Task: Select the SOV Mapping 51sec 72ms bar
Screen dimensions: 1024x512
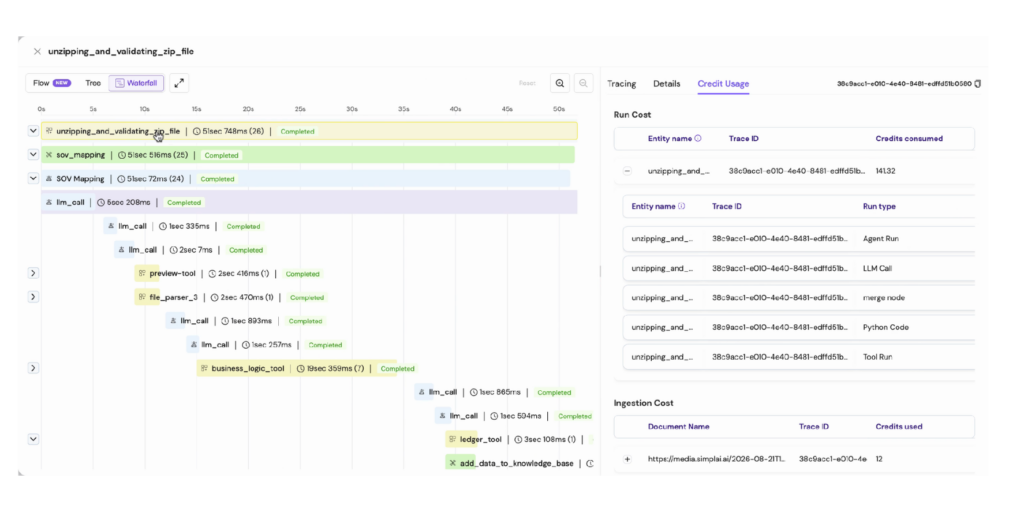Action: [306, 178]
